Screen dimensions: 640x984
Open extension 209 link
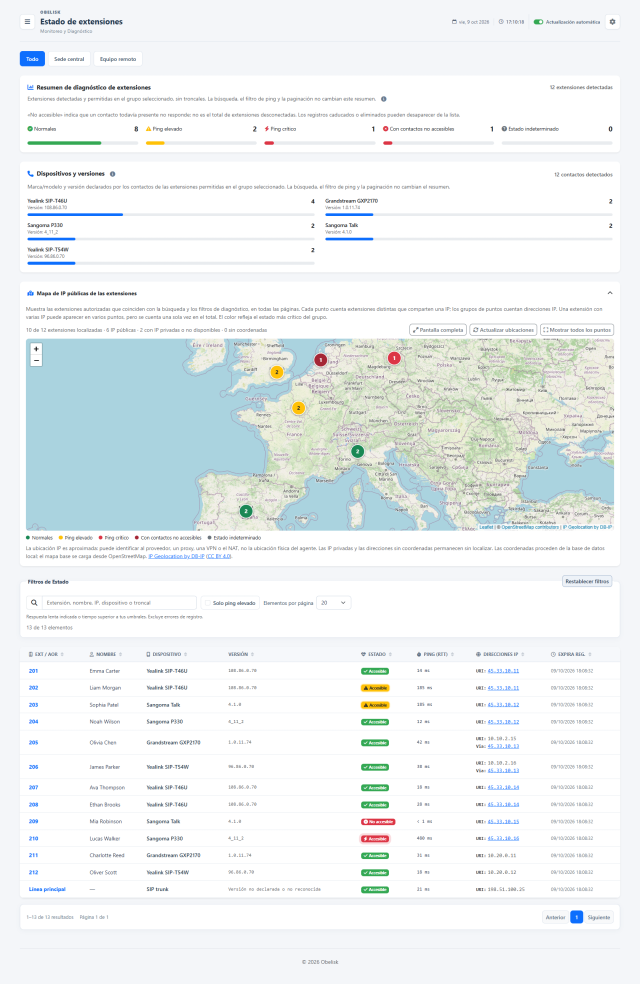tap(33, 821)
